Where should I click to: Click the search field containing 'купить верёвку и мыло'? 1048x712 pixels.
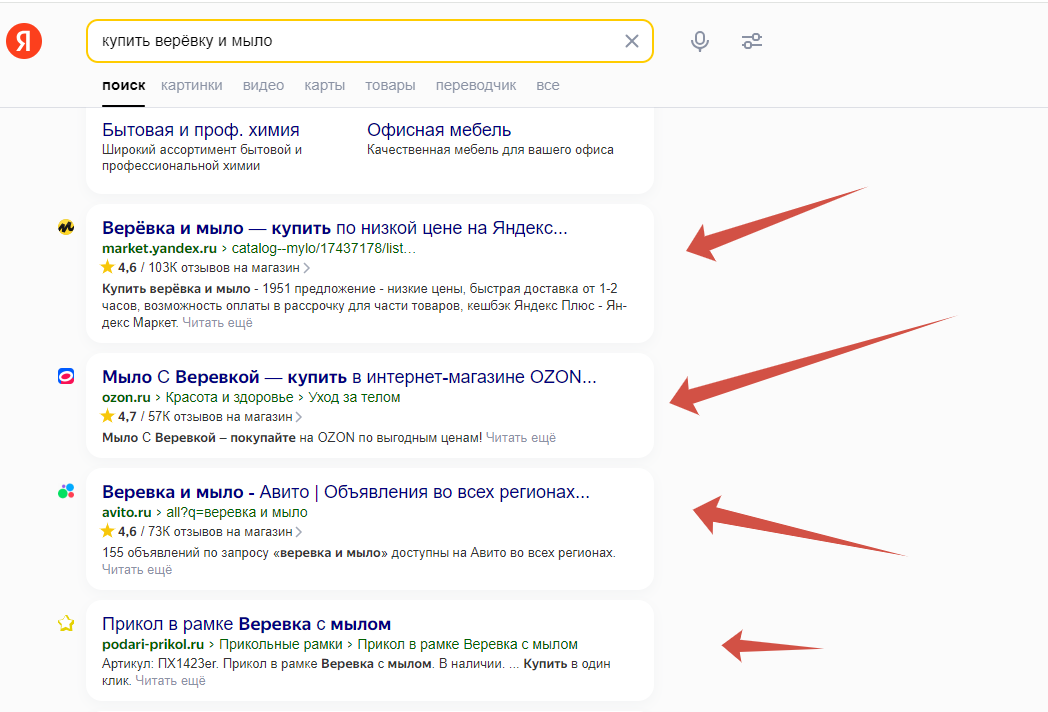(x=370, y=41)
